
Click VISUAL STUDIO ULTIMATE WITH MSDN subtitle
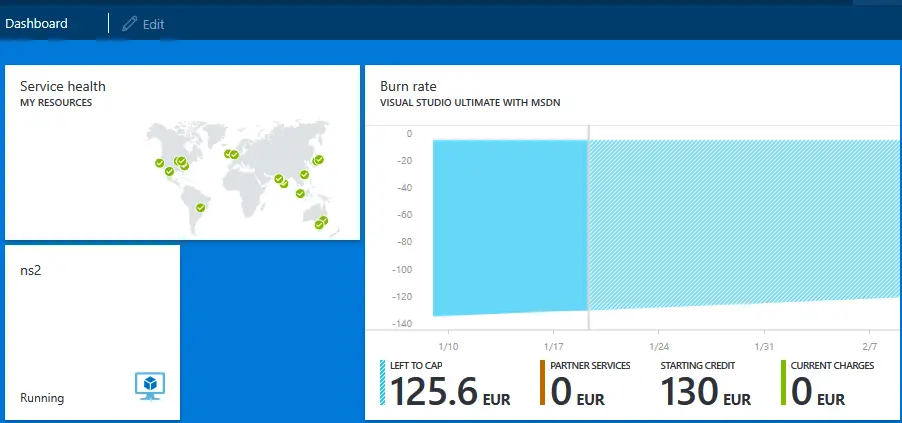point(470,103)
